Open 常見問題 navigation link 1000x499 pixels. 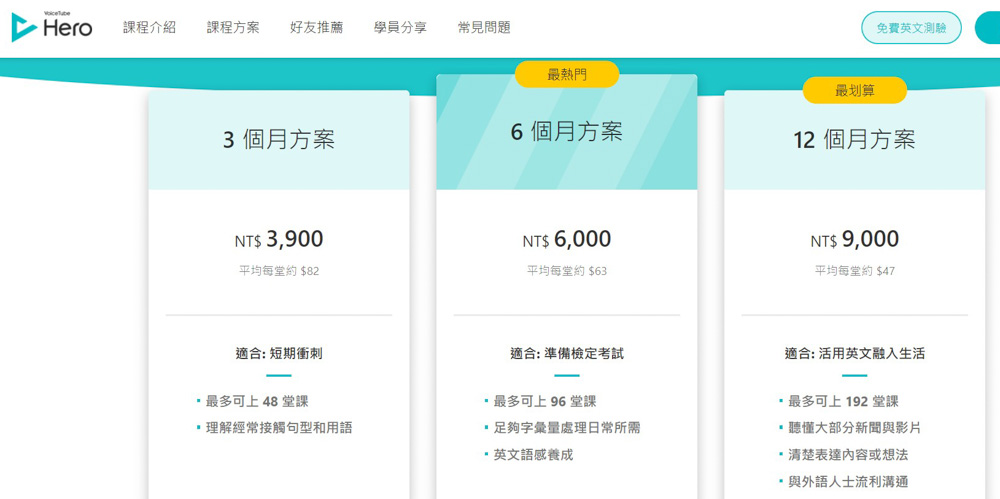[x=483, y=28]
